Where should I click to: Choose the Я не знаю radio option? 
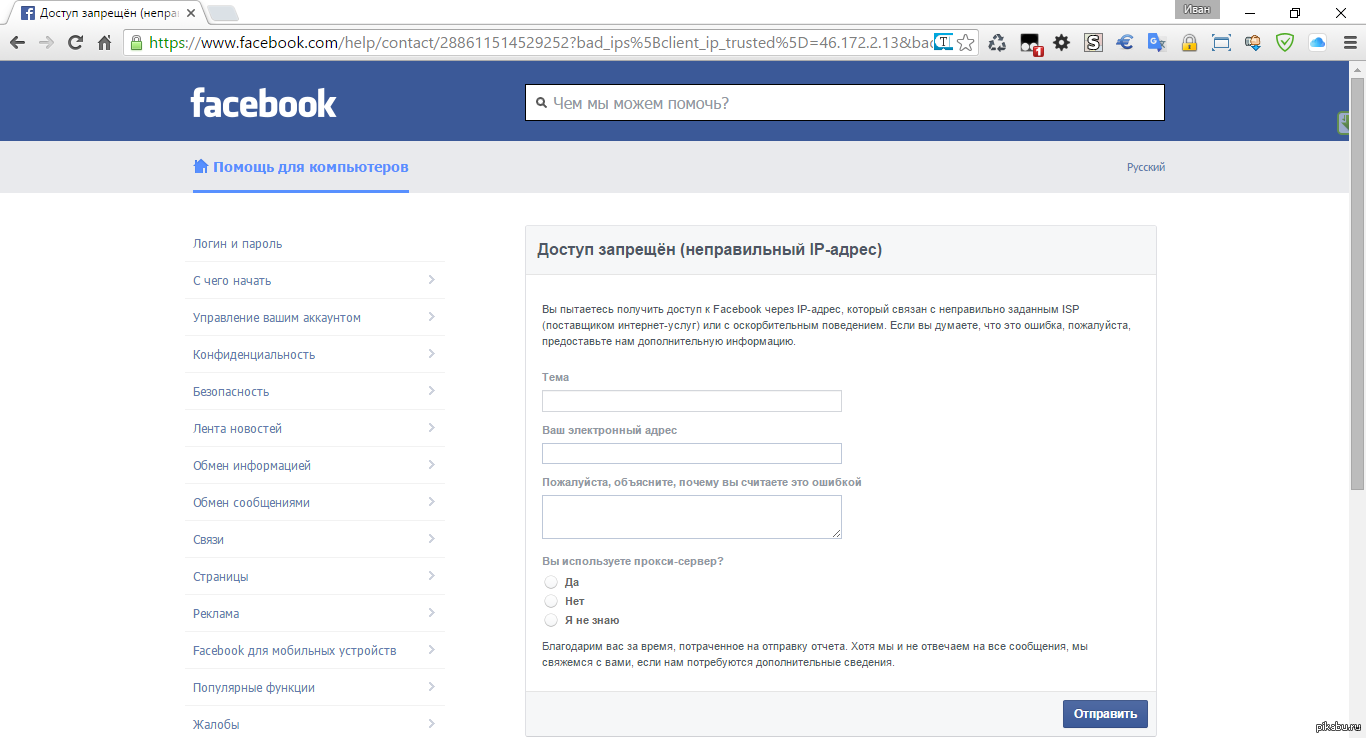click(x=551, y=620)
